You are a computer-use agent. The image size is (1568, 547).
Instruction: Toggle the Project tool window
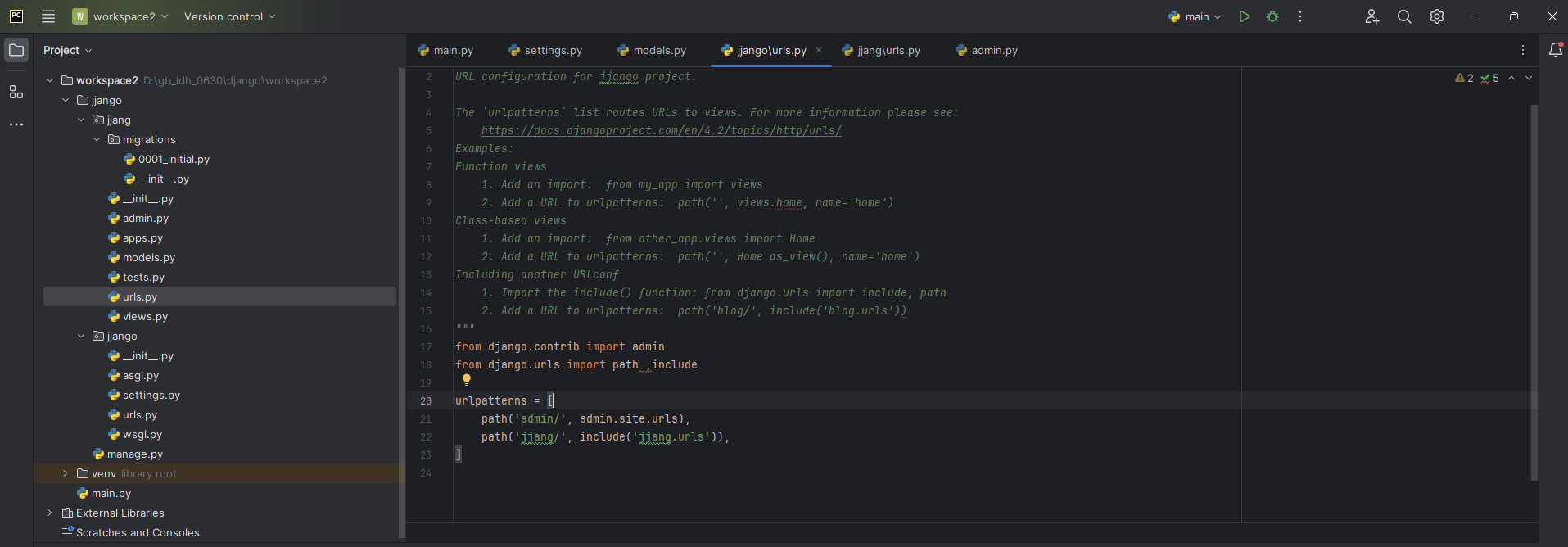[x=16, y=50]
